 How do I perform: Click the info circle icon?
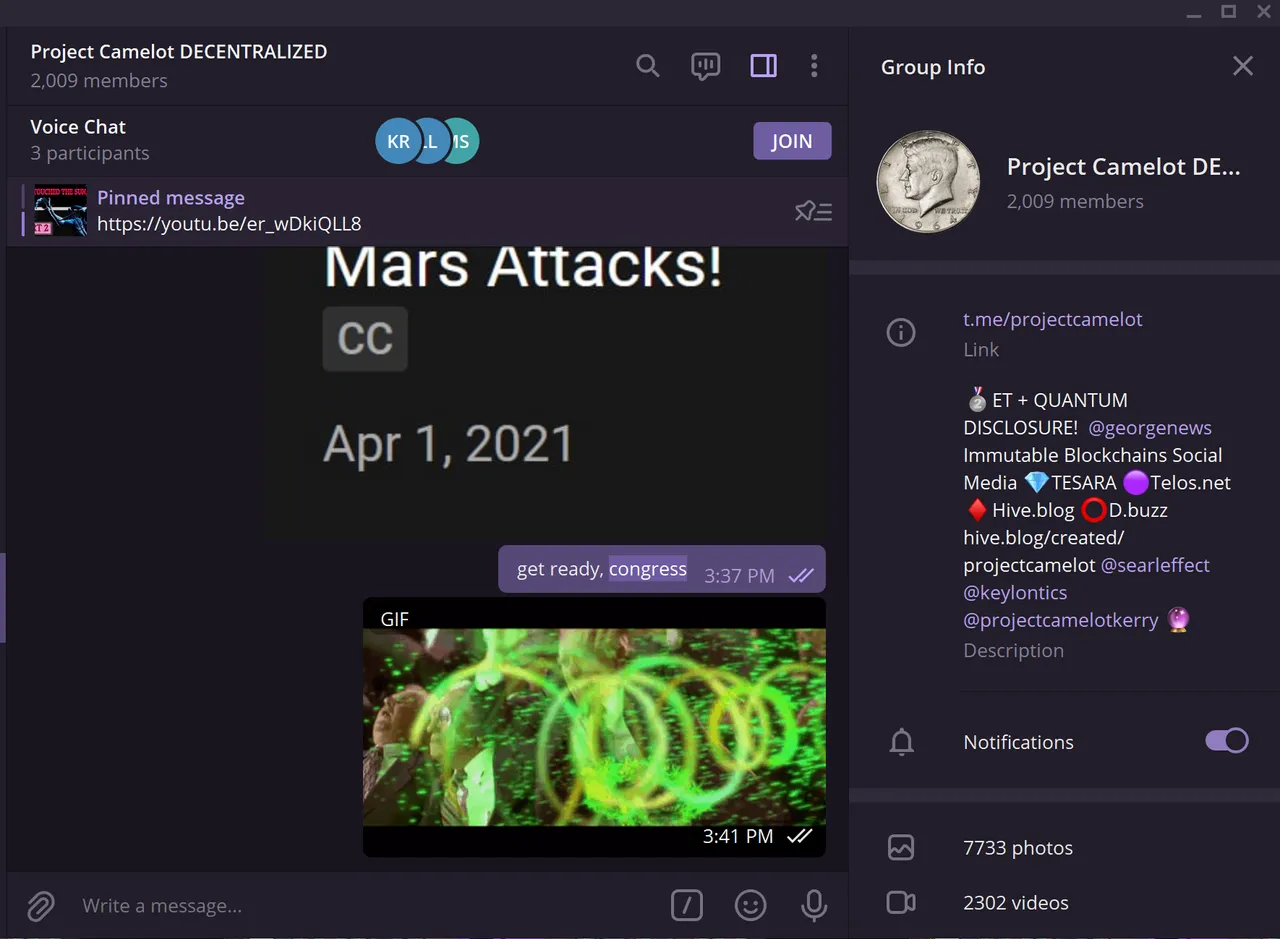point(901,332)
